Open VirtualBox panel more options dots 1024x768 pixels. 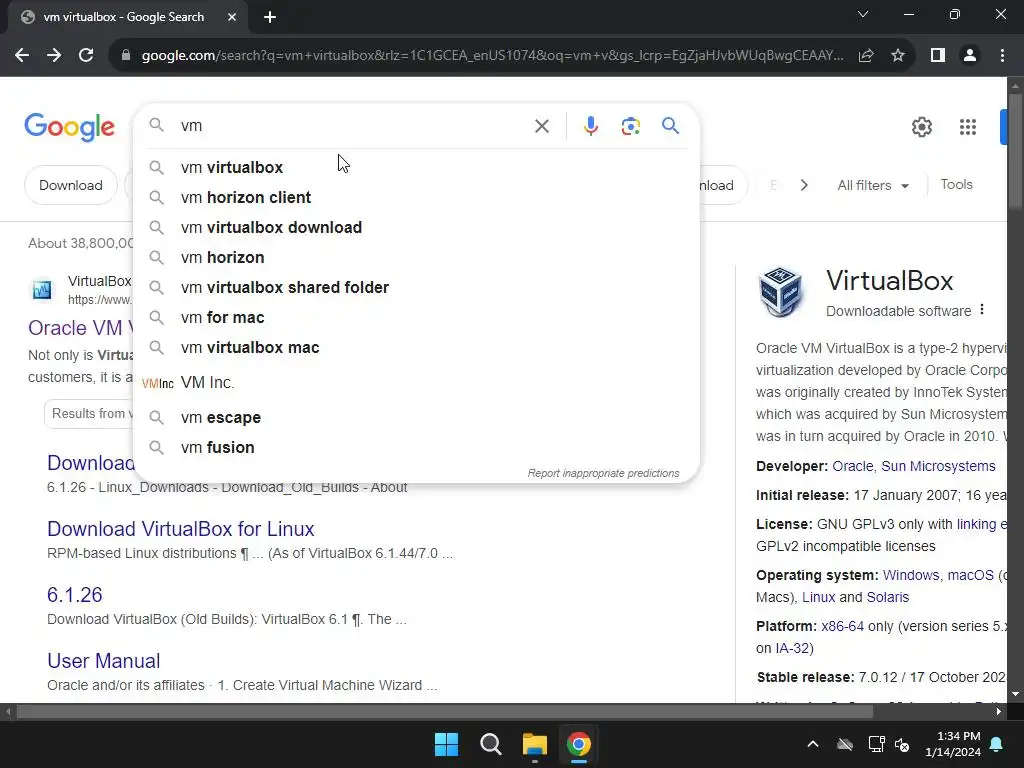coord(982,310)
